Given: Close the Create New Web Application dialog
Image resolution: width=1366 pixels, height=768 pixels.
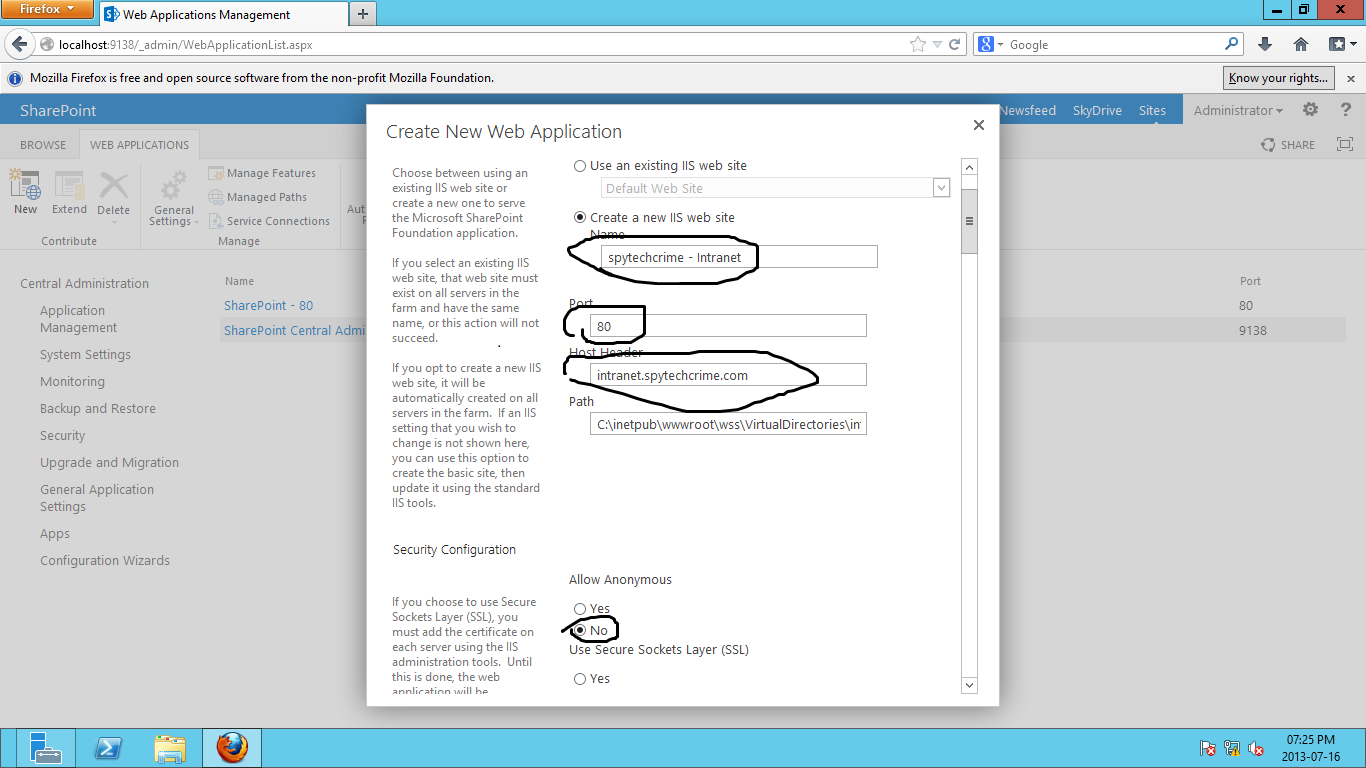Looking at the screenshot, I should pos(979,125).
